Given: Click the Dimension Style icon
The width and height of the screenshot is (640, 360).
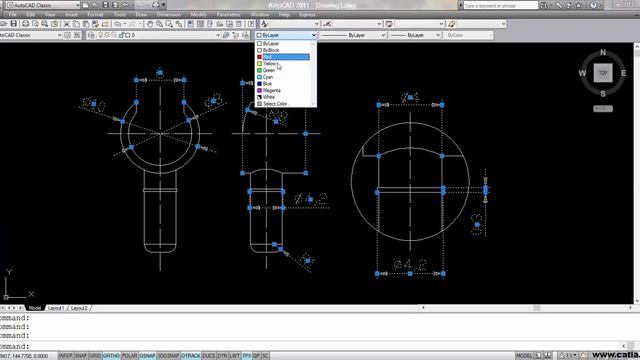Looking at the screenshot, I should (x=327, y=24).
